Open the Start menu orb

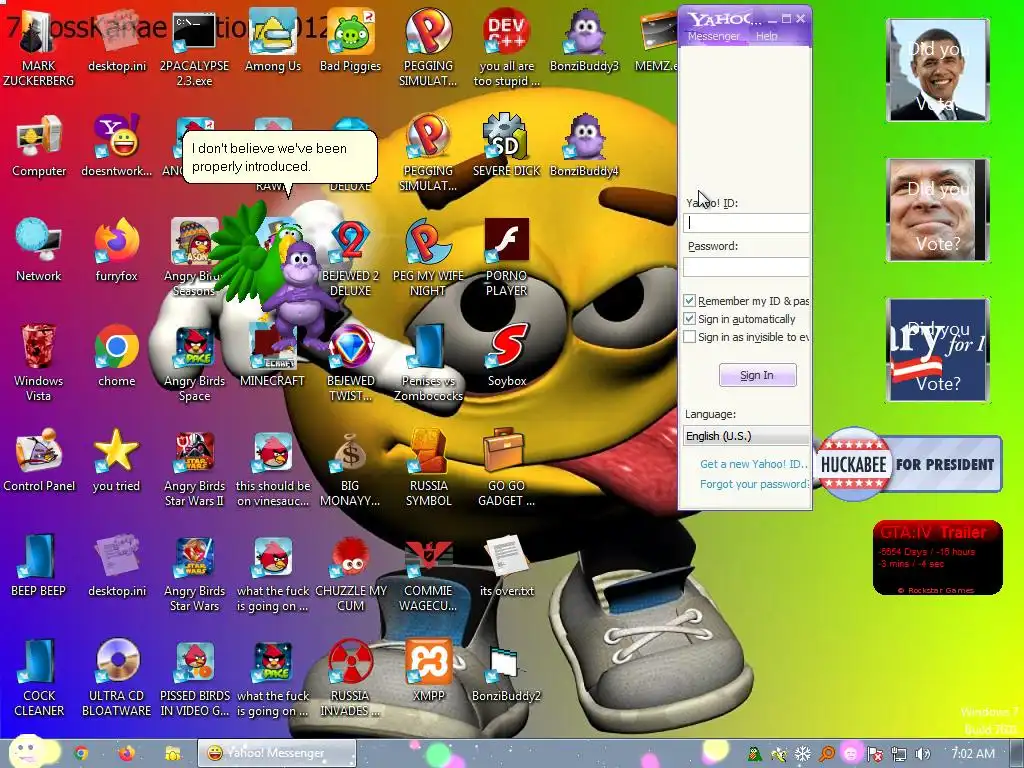pos(27,752)
